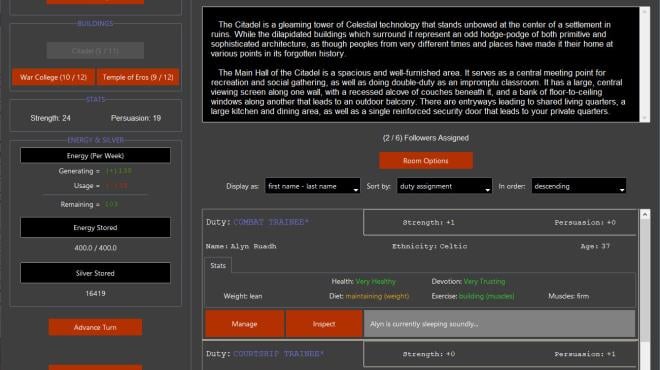
Task: Open the War College building
Action: pyautogui.click(x=53, y=77)
